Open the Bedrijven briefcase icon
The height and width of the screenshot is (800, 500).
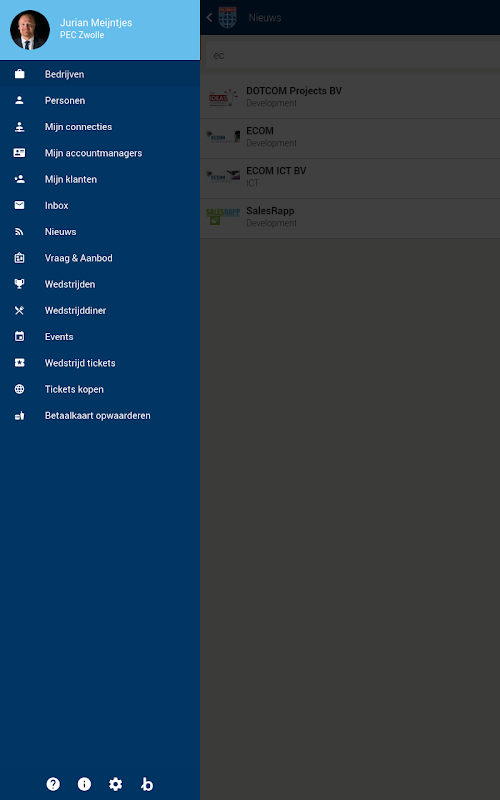click(19, 74)
